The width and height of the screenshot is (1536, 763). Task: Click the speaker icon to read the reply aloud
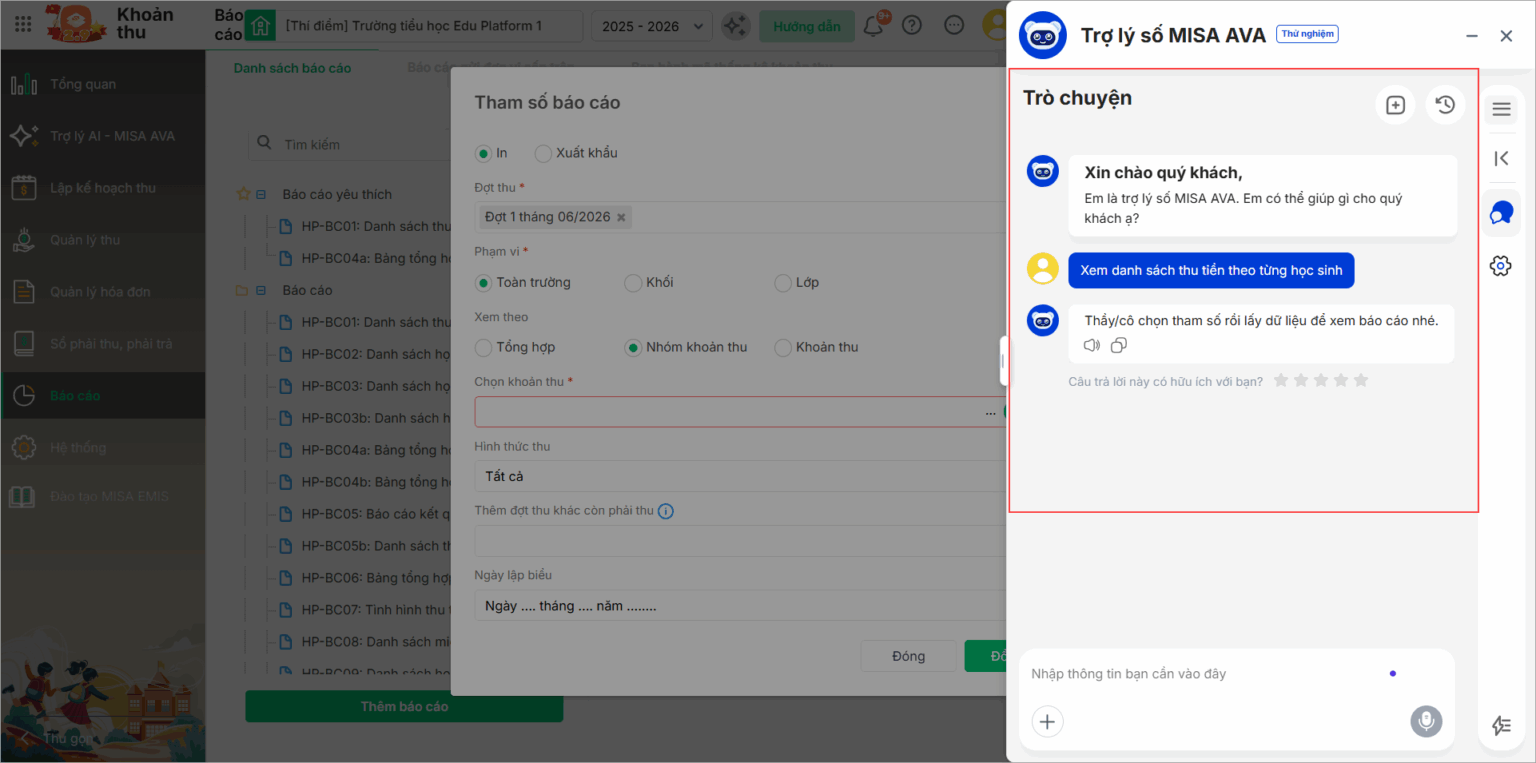[x=1092, y=345]
